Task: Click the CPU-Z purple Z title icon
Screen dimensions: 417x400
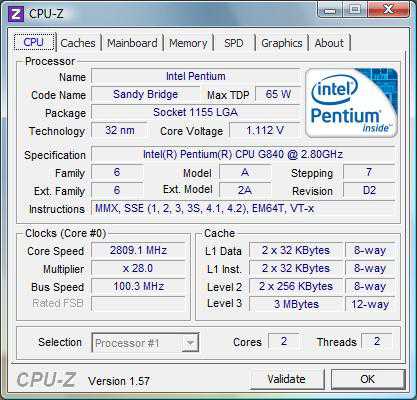Action: pyautogui.click(x=16, y=14)
